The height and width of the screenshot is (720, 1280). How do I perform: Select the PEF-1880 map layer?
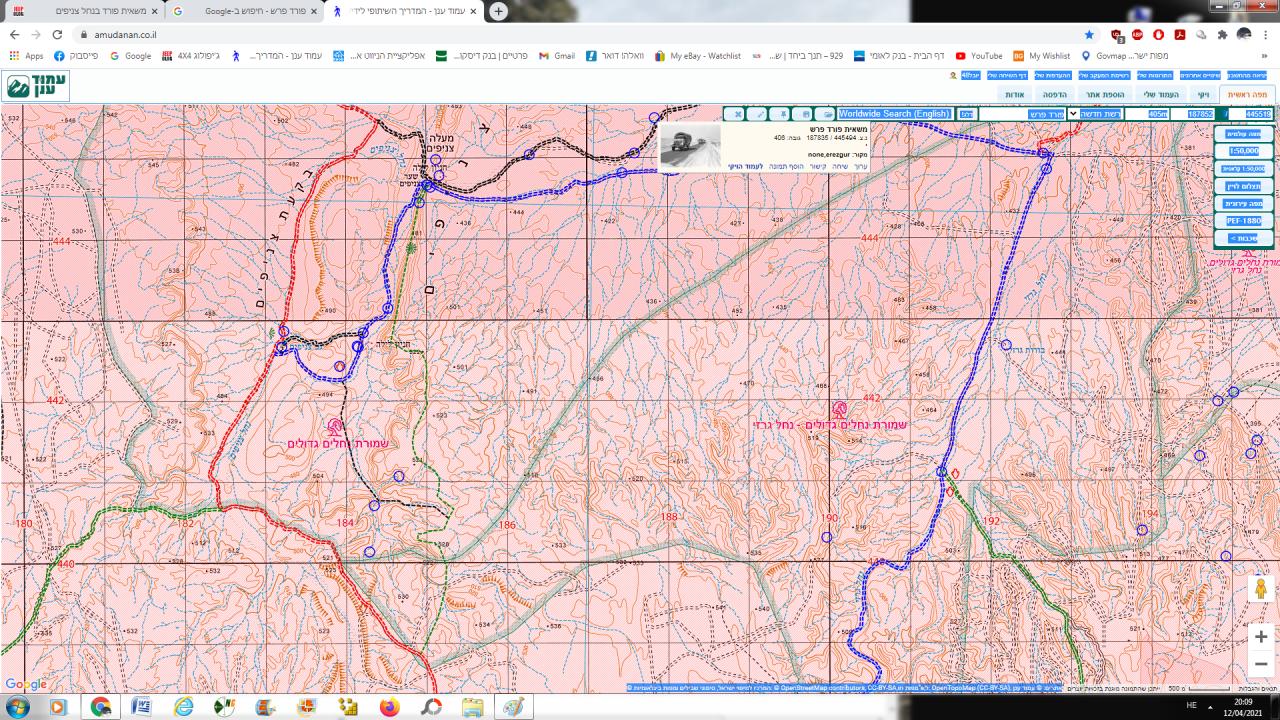1243,220
